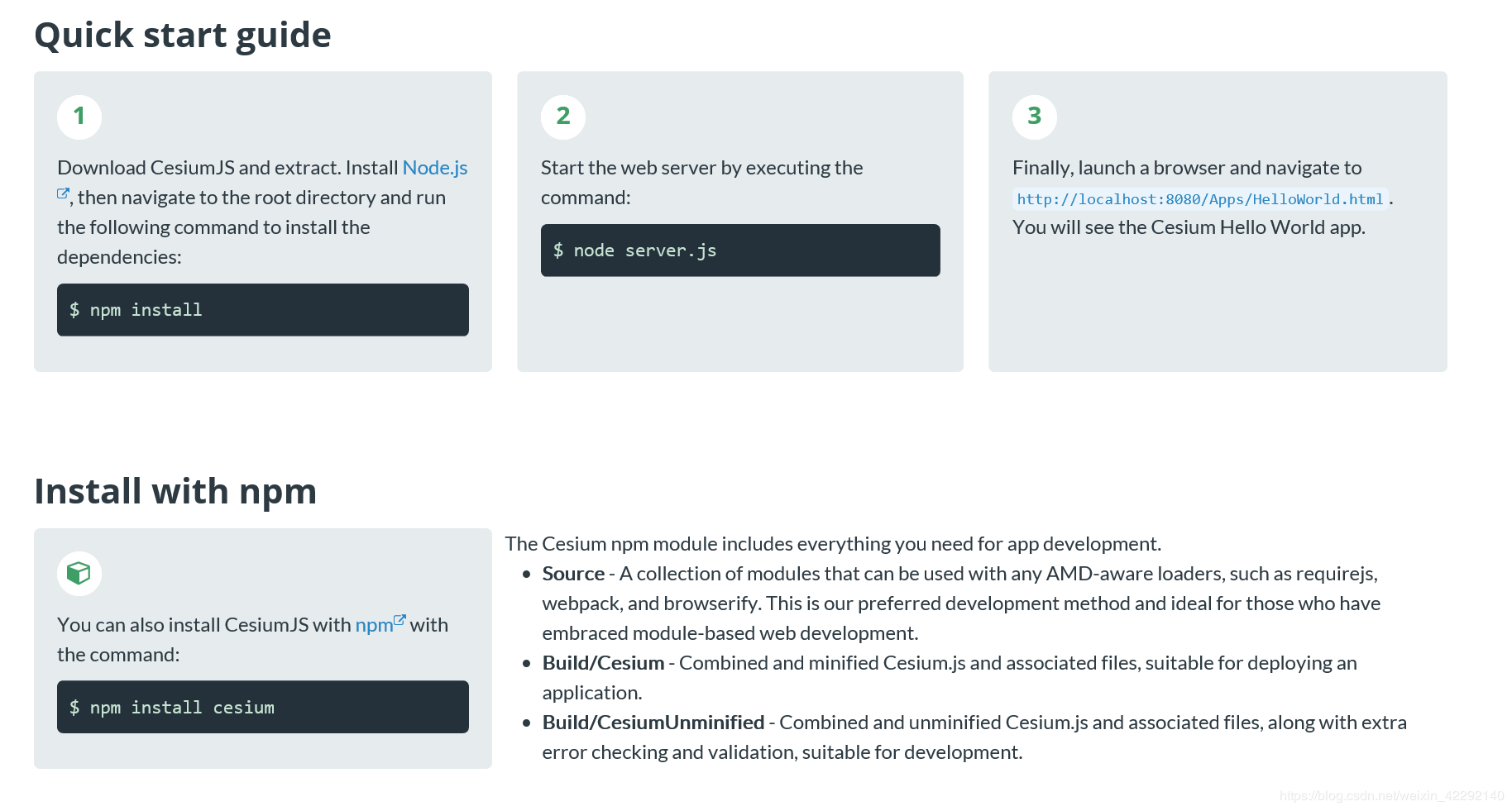Image resolution: width=1512 pixels, height=811 pixels.
Task: Click the bold "Build/CesiumUnminified" list term
Action: click(653, 723)
